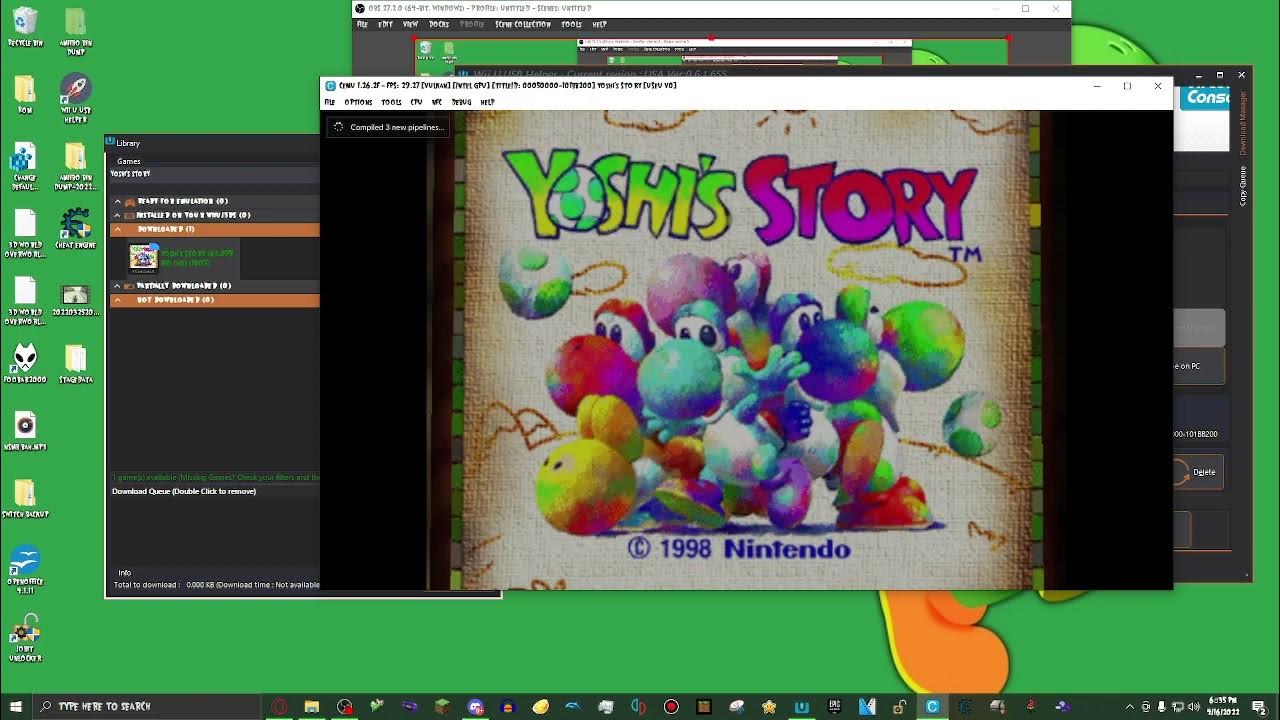Image resolution: width=1280 pixels, height=720 pixels.
Task: Open the OBS Tools menu
Action: tap(571, 24)
